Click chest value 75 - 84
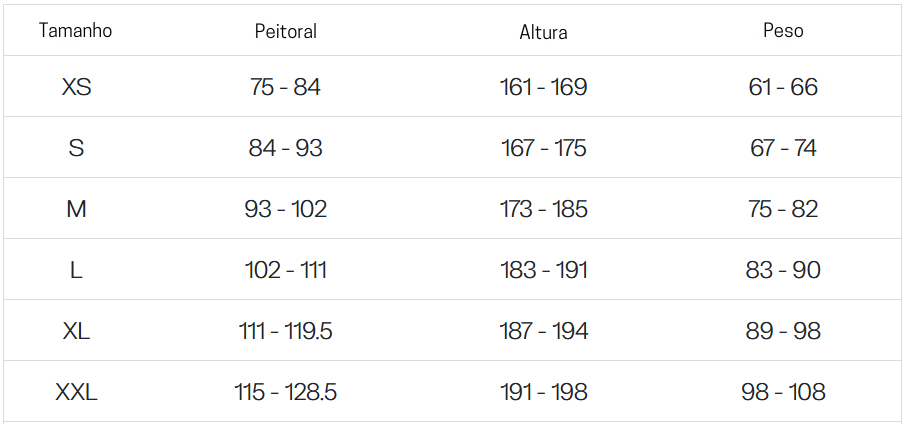This screenshot has height=424, width=905. point(286,87)
